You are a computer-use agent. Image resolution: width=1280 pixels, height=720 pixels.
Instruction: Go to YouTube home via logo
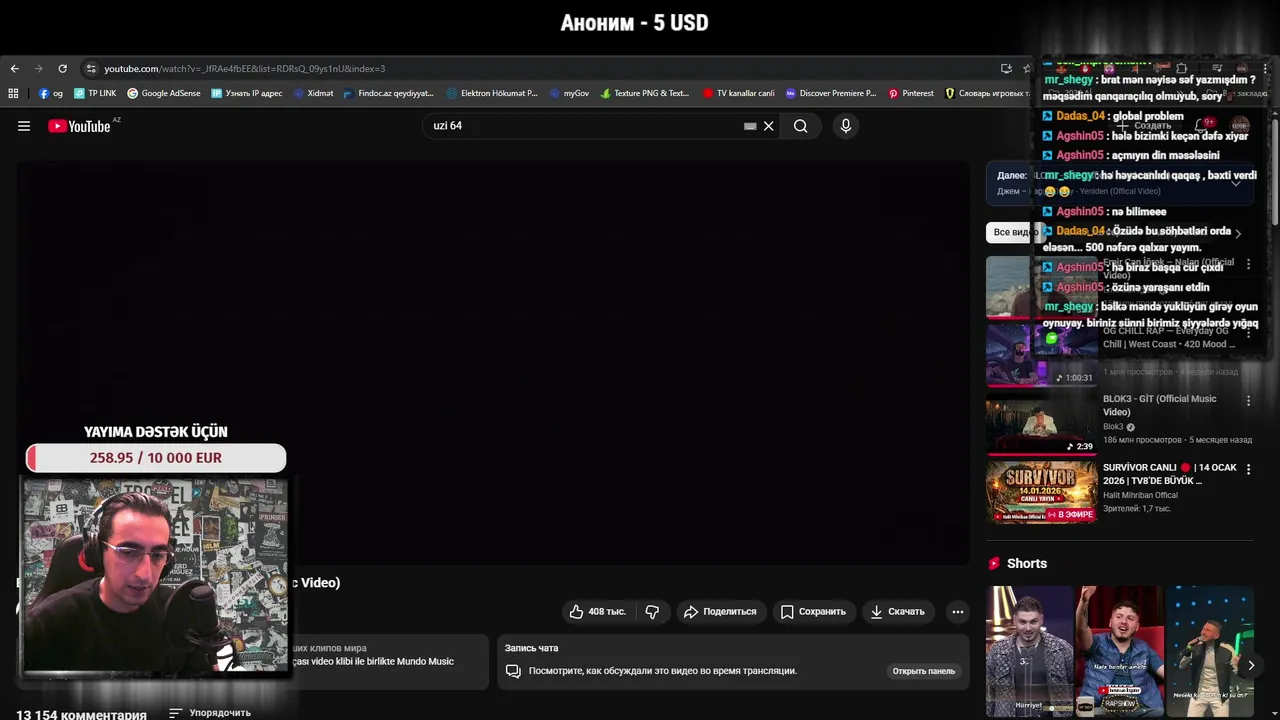(79, 126)
